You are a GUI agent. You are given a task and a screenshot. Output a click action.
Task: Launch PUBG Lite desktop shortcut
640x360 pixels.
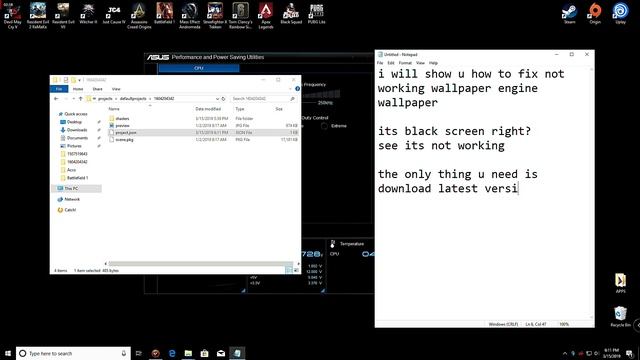[316, 13]
